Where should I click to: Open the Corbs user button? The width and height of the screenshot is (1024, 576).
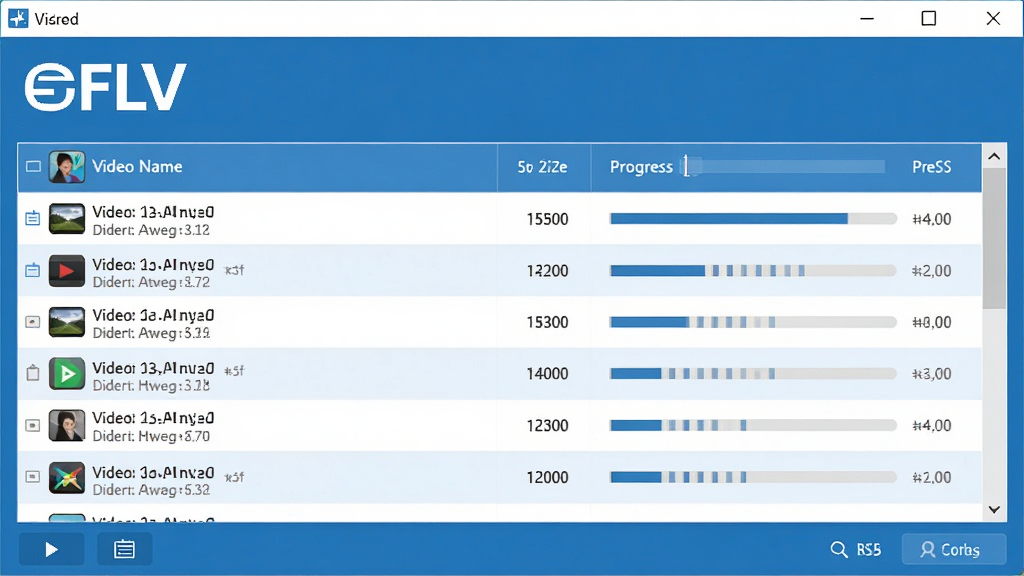point(953,549)
